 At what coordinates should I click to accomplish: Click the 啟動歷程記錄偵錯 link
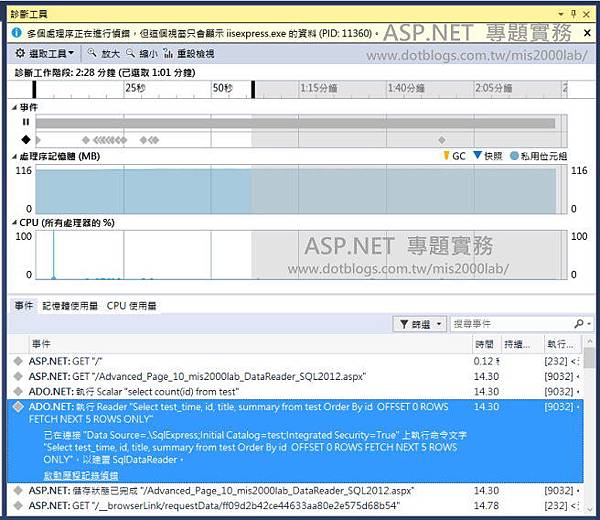[81, 476]
